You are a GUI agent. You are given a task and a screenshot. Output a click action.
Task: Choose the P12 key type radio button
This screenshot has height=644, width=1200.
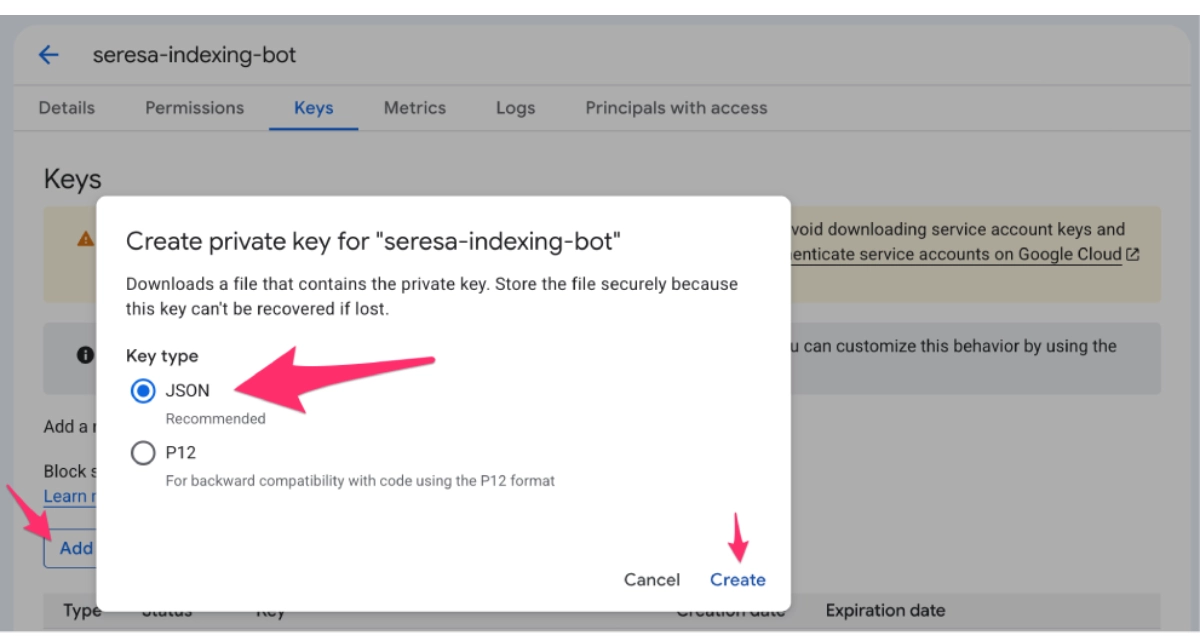143,453
